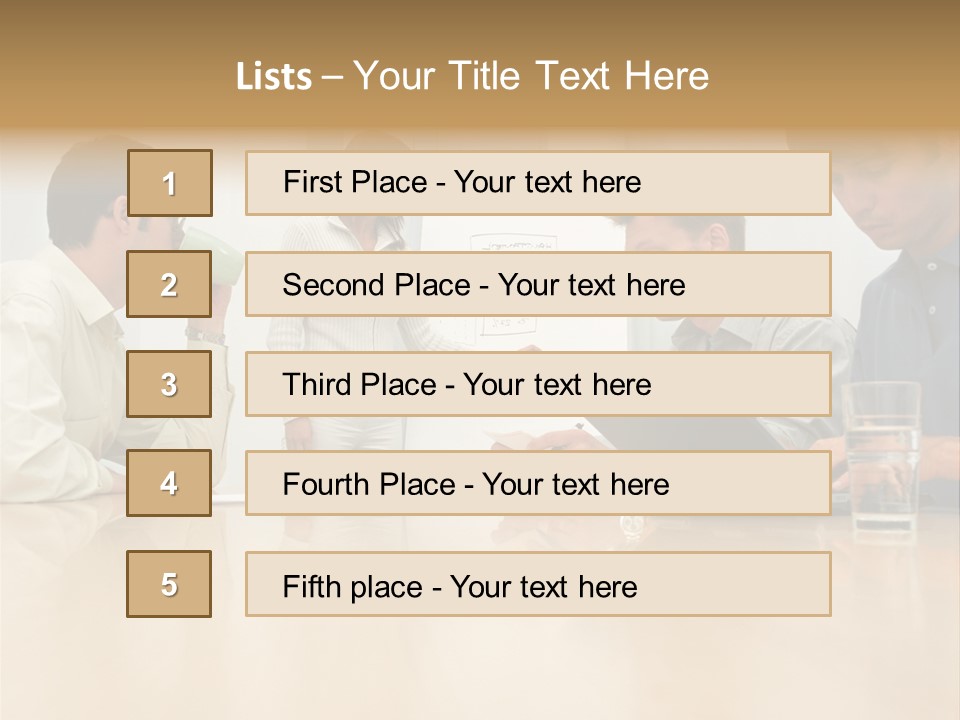Viewport: 960px width, 720px height.
Task: Click the number 3 box
Action: pyautogui.click(x=169, y=384)
